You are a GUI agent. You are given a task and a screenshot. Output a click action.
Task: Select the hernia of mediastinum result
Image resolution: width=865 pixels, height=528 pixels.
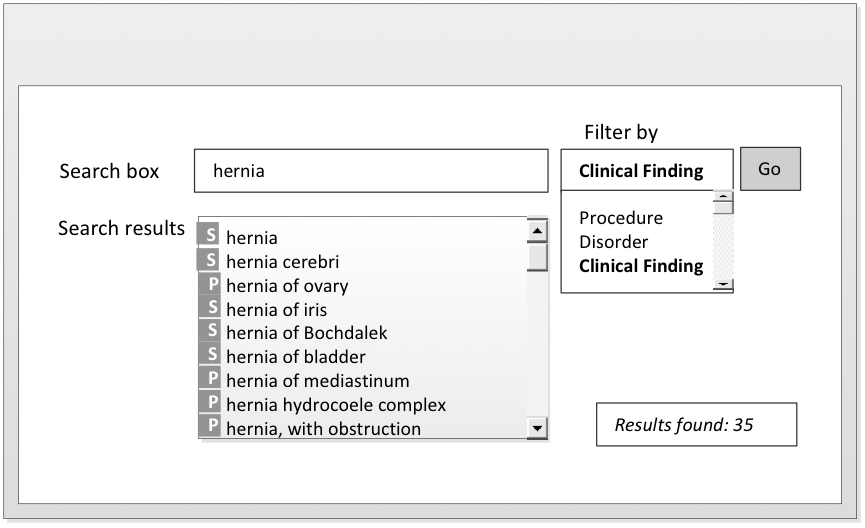(317, 380)
